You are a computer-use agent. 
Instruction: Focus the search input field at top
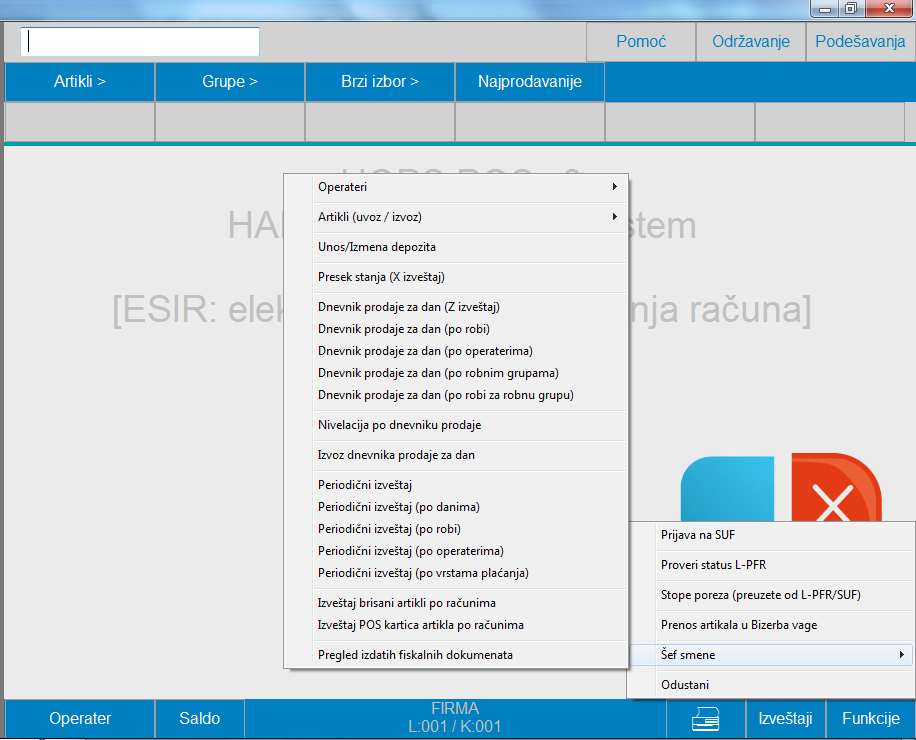point(140,42)
